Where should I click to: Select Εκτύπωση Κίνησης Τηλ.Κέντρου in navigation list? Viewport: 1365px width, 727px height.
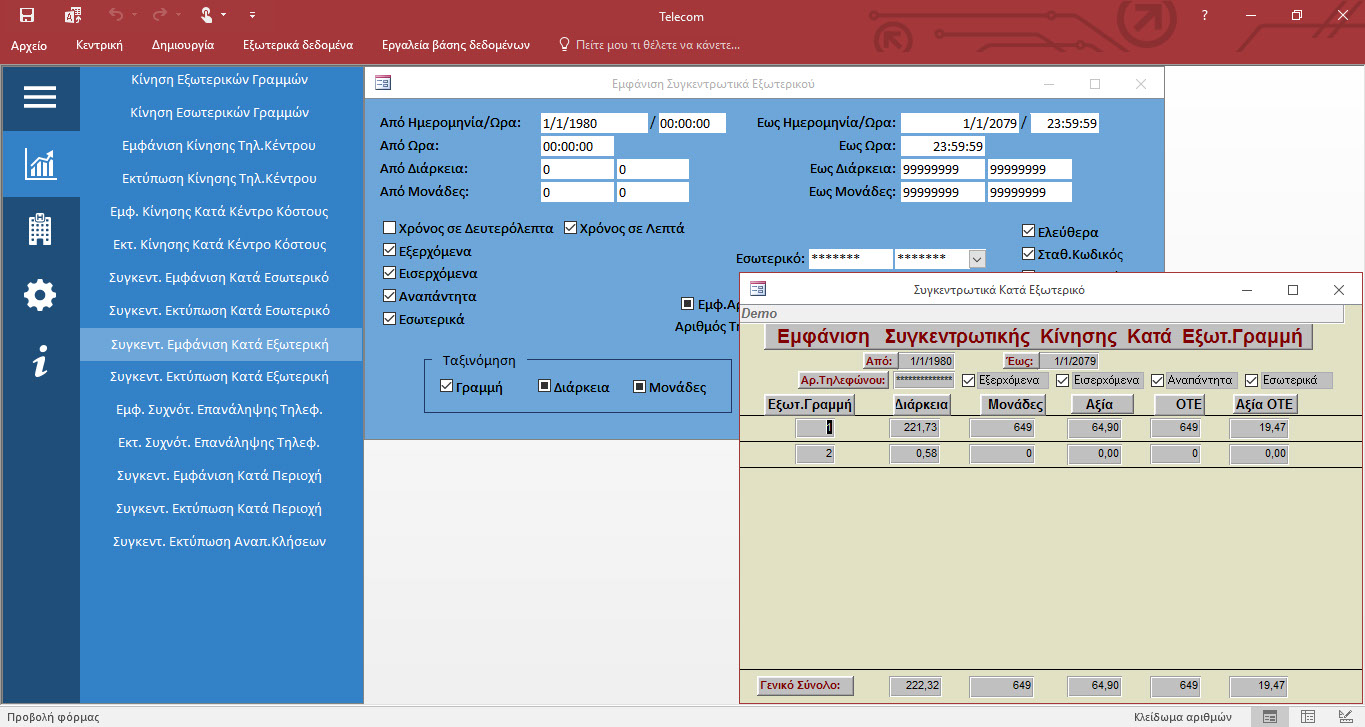point(219,178)
